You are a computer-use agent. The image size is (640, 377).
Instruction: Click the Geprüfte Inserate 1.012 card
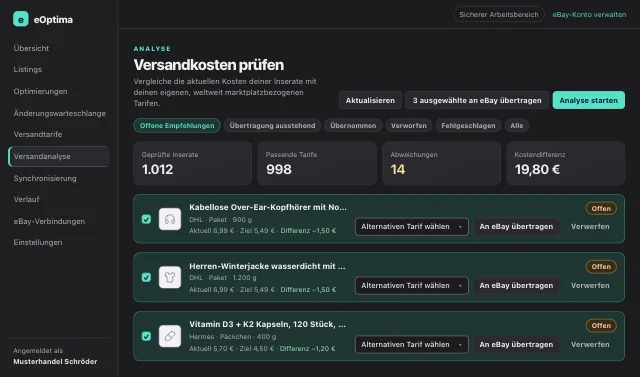coord(193,163)
